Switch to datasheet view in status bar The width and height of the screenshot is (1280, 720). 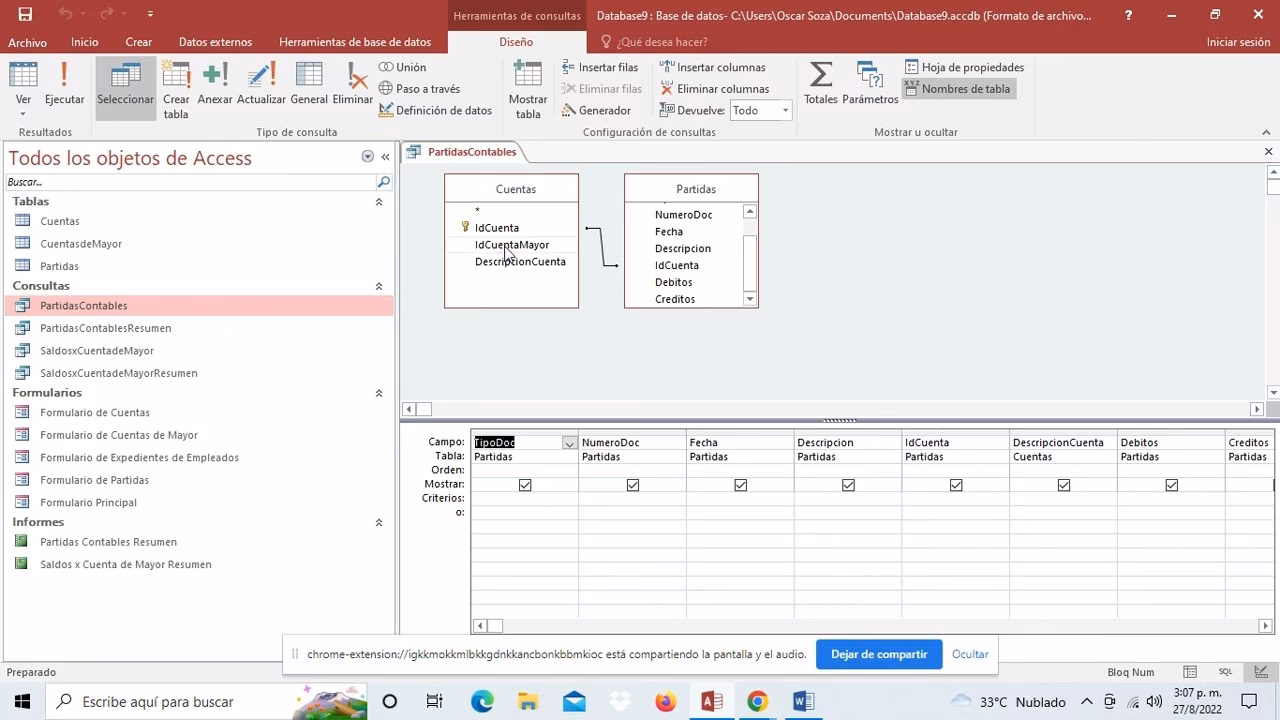(x=1190, y=672)
